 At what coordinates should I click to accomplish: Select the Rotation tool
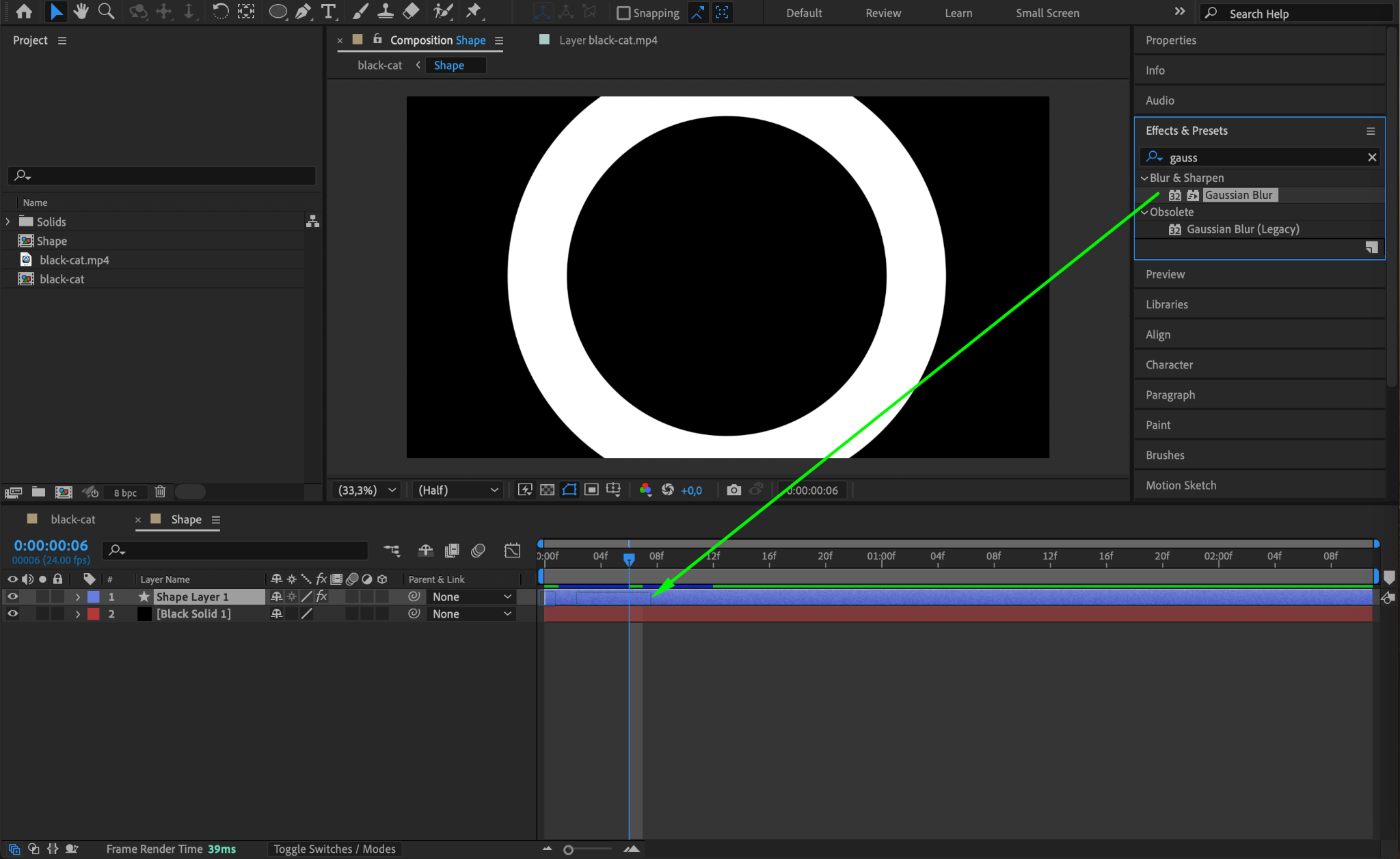click(x=220, y=12)
